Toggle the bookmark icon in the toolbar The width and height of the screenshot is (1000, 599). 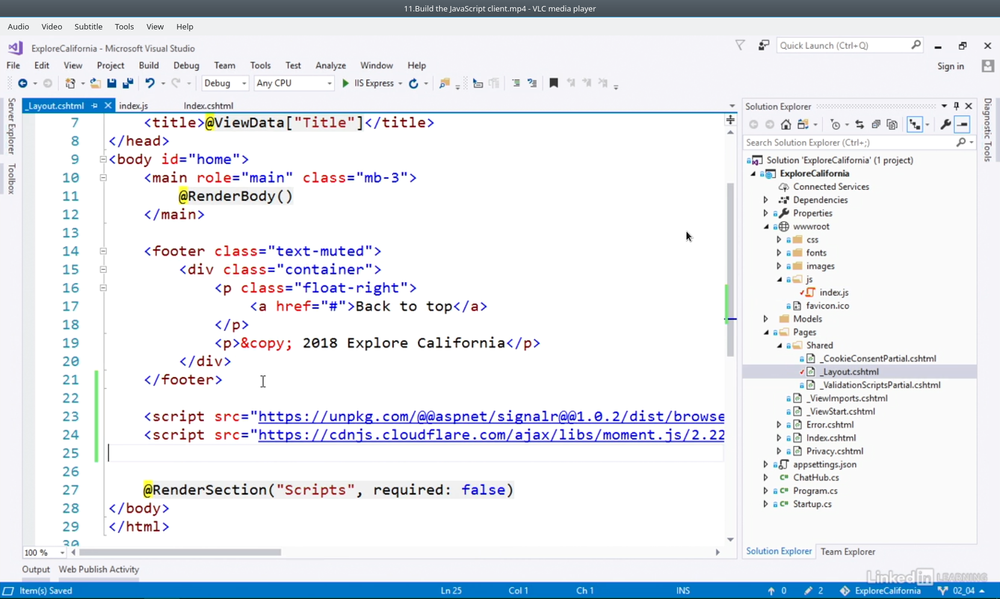click(x=554, y=83)
